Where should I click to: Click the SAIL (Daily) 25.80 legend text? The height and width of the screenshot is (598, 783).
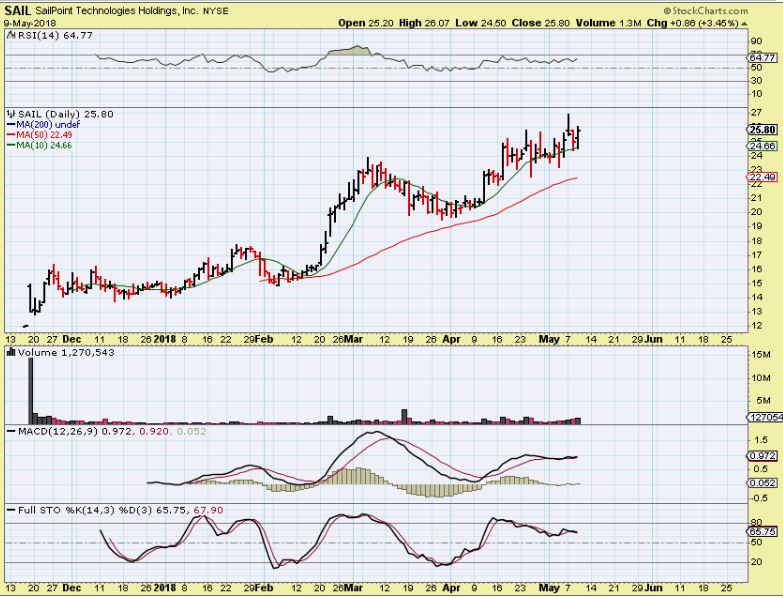(66, 114)
